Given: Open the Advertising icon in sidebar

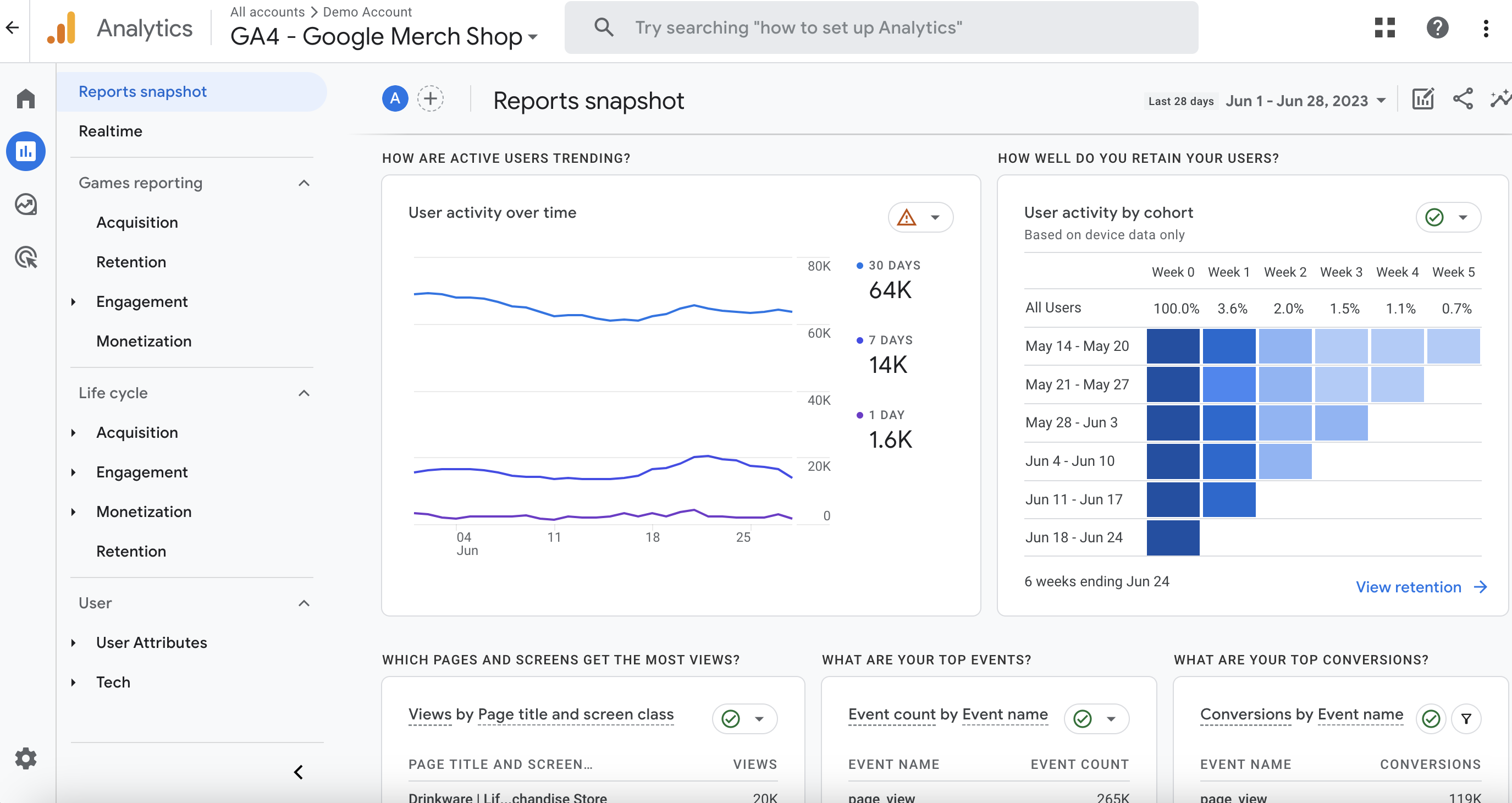Looking at the screenshot, I should (26, 257).
